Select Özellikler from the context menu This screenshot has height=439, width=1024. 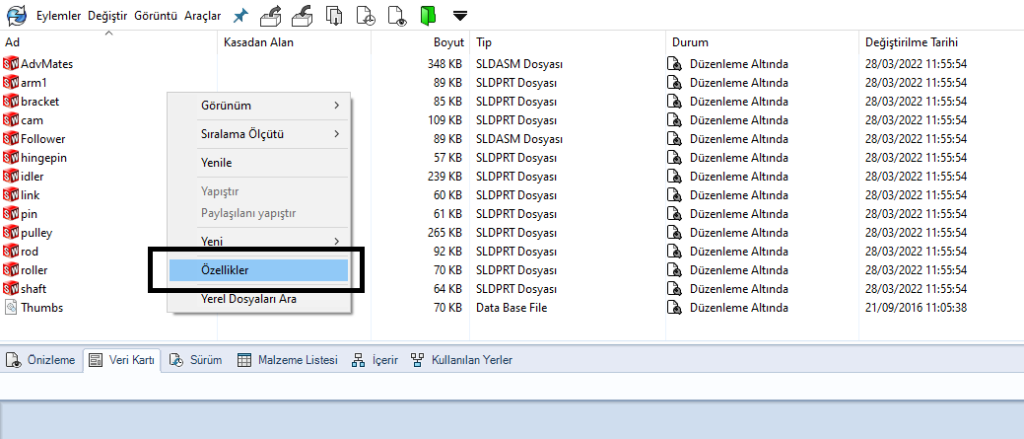point(259,270)
